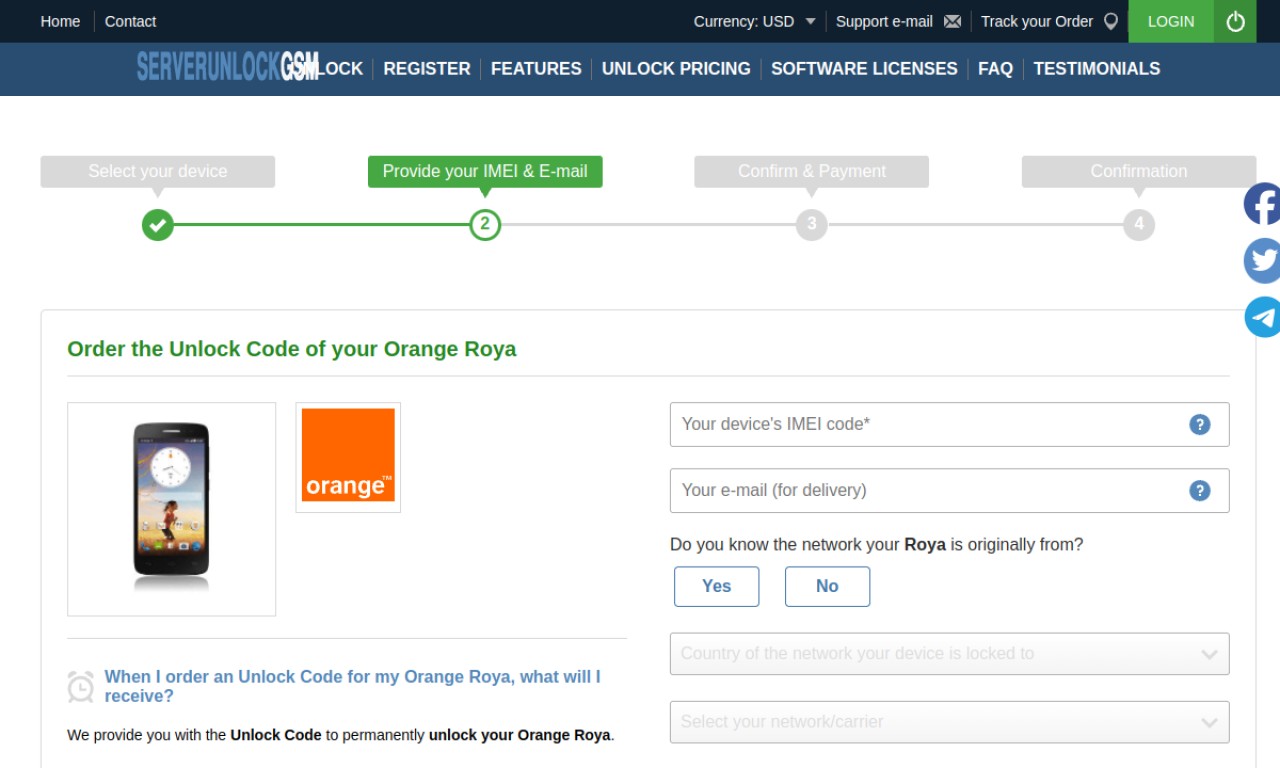This screenshot has width=1280, height=768.
Task: Click the Track your Order location icon
Action: pyautogui.click(x=1111, y=21)
